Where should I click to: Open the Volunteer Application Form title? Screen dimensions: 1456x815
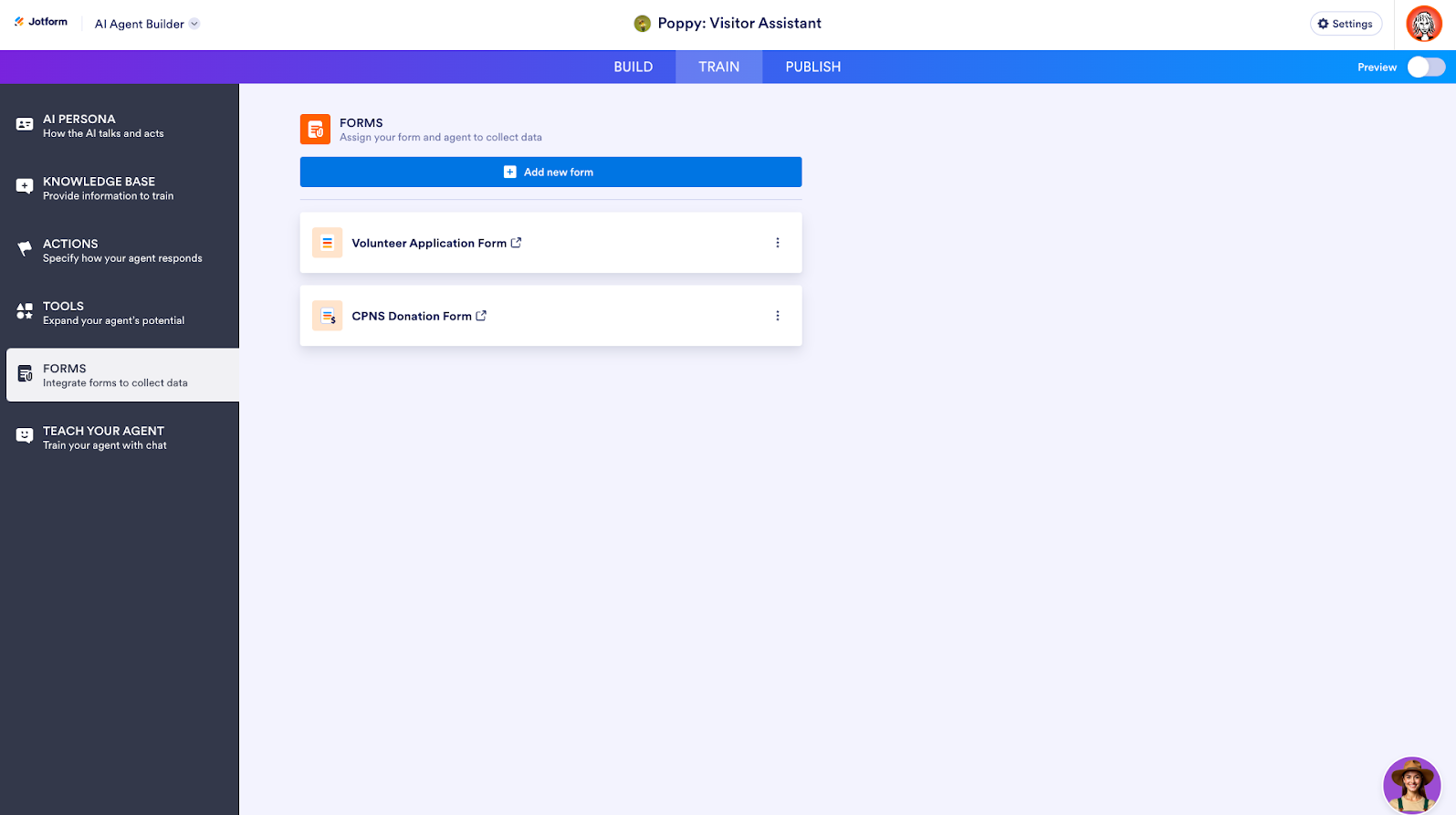pos(429,244)
